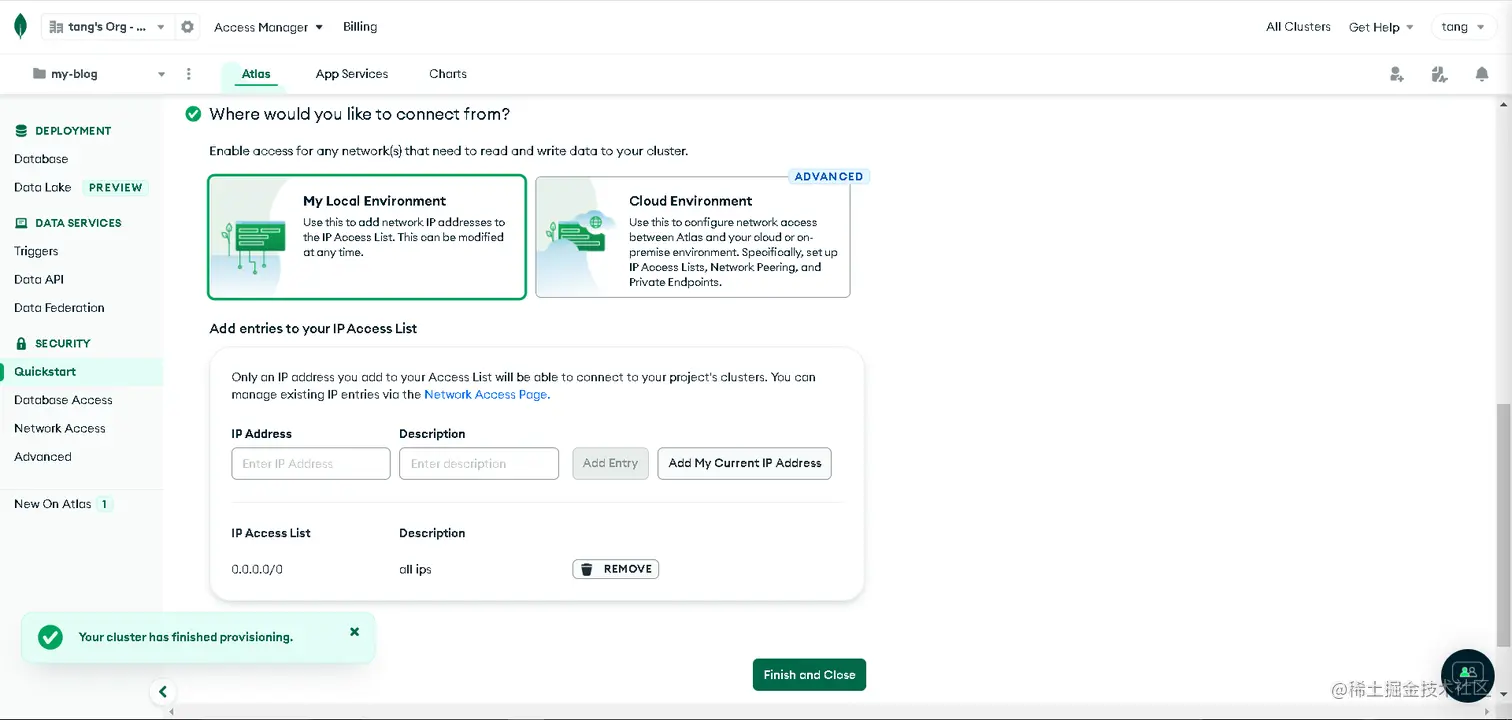Click Add Entry button
Viewport: 1512px width, 720px height.
click(610, 463)
